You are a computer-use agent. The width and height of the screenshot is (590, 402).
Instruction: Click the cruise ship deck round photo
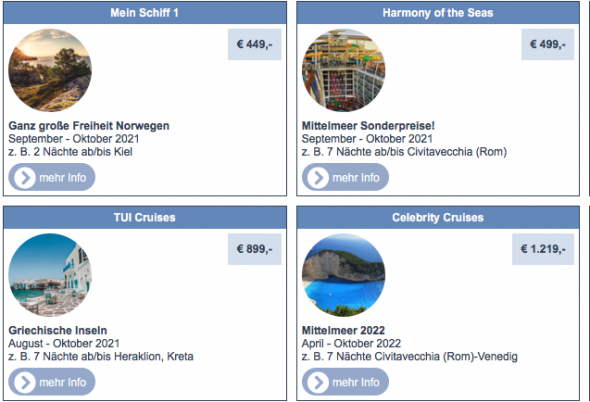click(x=344, y=70)
